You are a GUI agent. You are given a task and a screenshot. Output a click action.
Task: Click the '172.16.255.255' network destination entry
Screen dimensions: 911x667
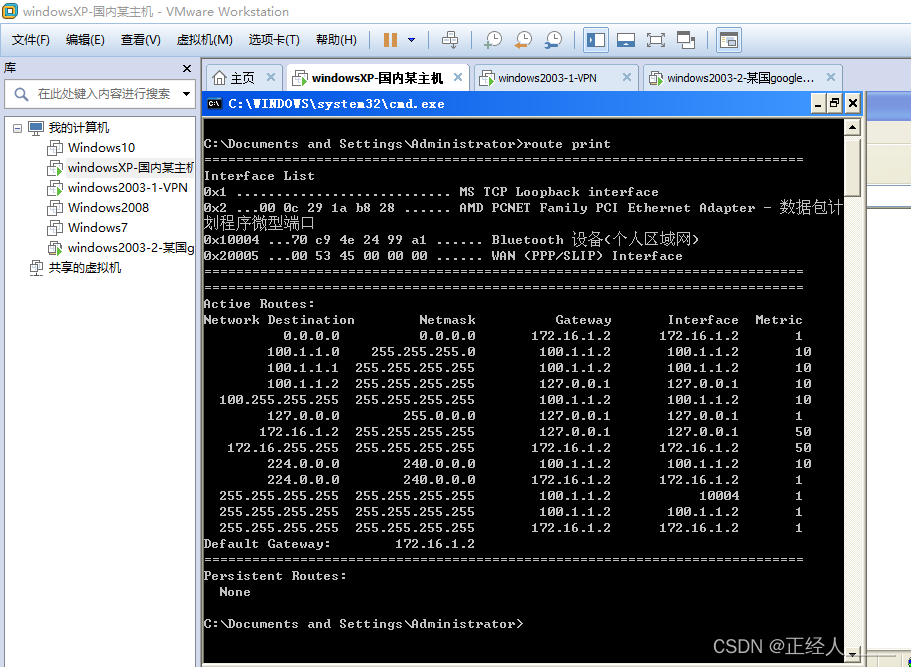(x=283, y=448)
